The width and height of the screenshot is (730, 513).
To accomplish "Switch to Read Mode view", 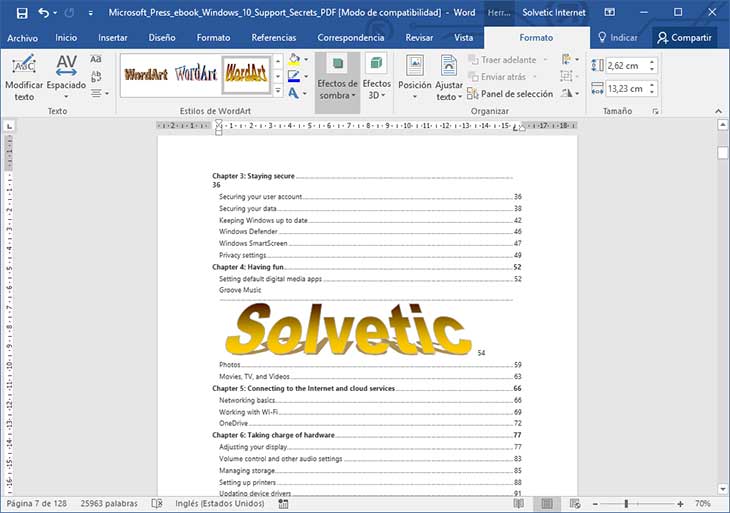I will pos(518,504).
